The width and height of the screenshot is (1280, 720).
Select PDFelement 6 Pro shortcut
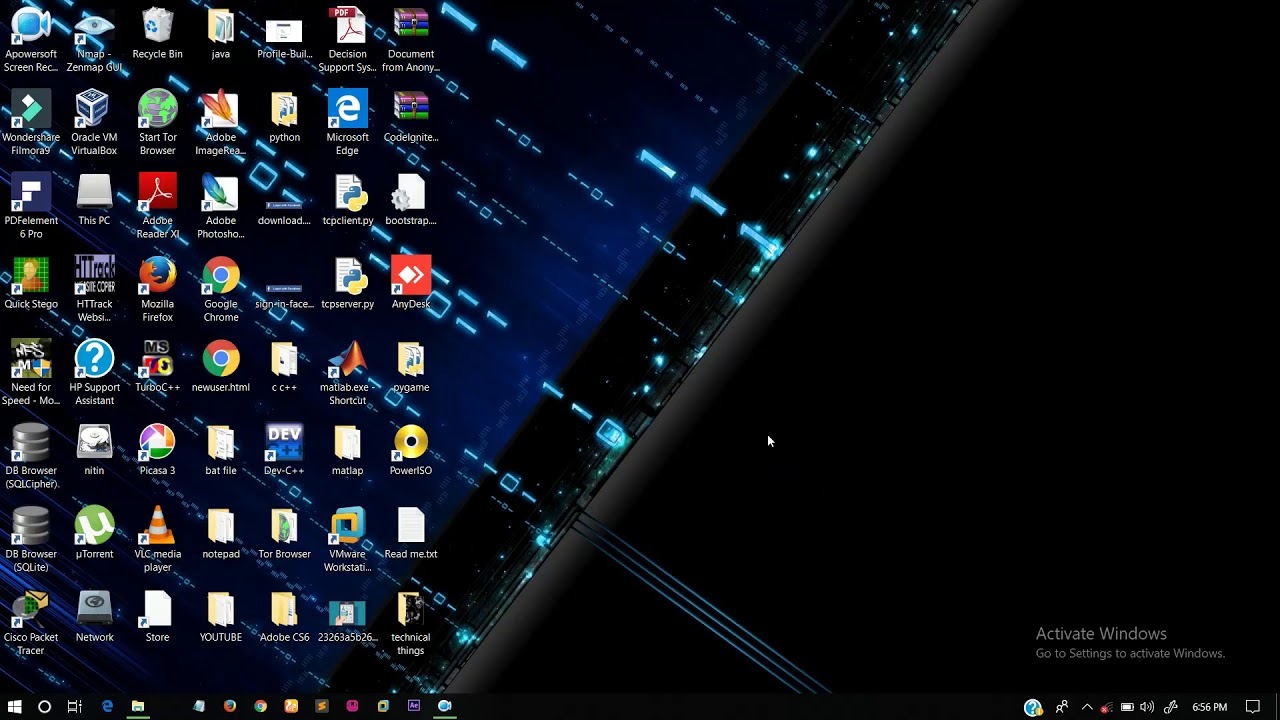[x=31, y=206]
